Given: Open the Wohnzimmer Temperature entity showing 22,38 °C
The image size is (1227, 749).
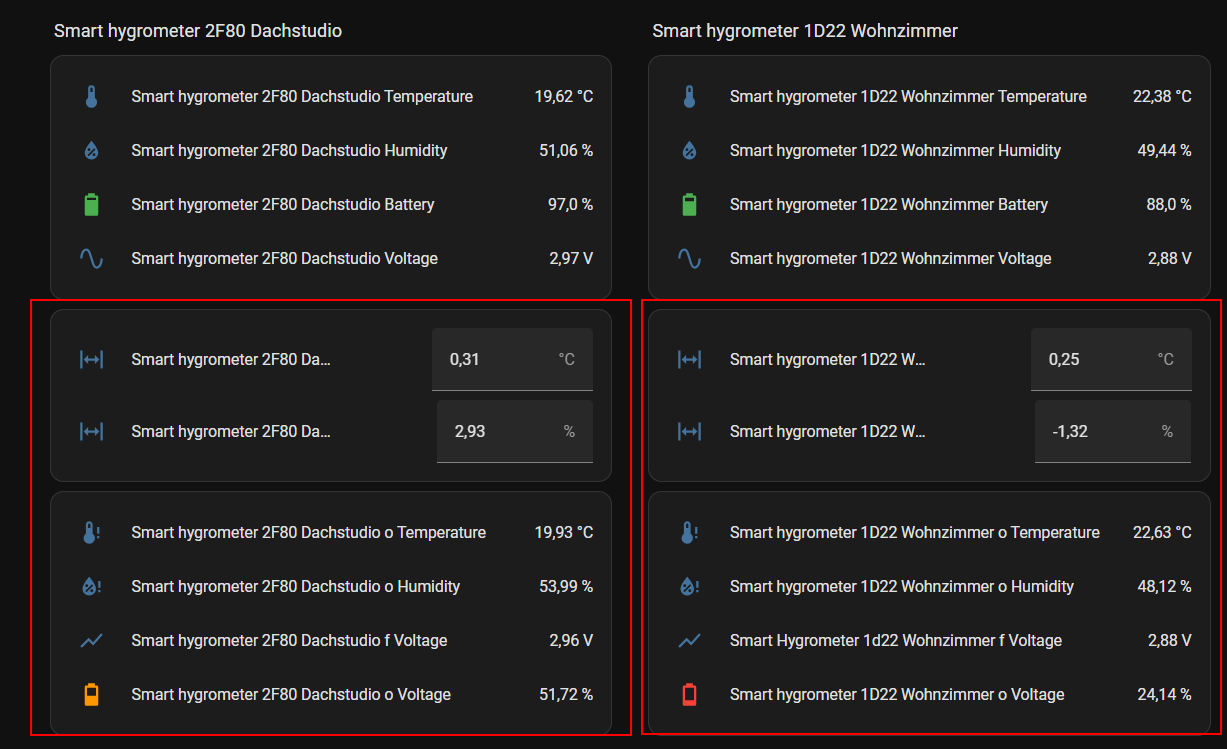Looking at the screenshot, I should click(x=907, y=97).
